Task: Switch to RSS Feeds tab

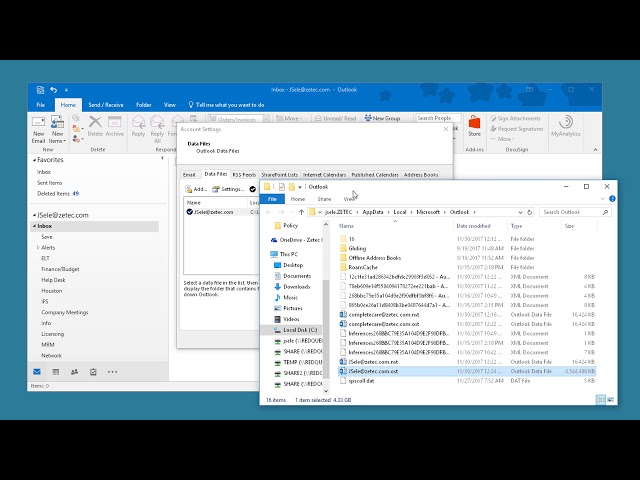Action: [244, 175]
